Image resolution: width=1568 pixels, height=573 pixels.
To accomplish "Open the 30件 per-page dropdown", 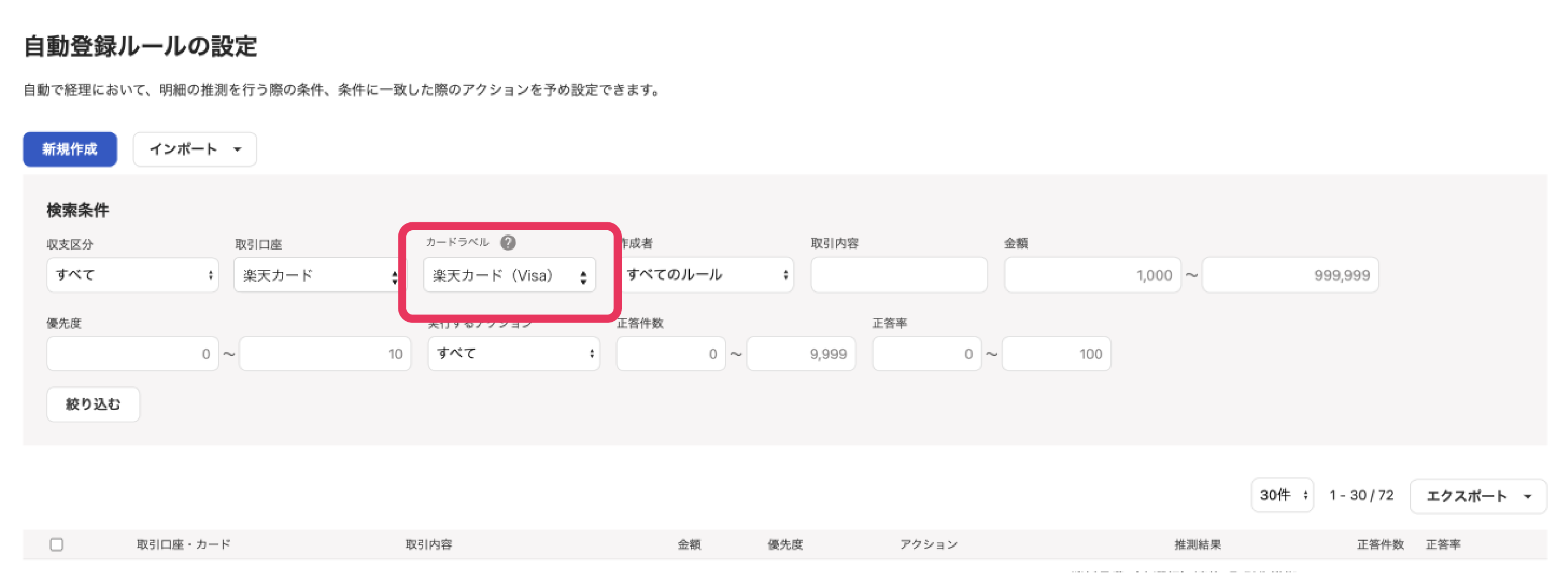I will tap(1282, 495).
